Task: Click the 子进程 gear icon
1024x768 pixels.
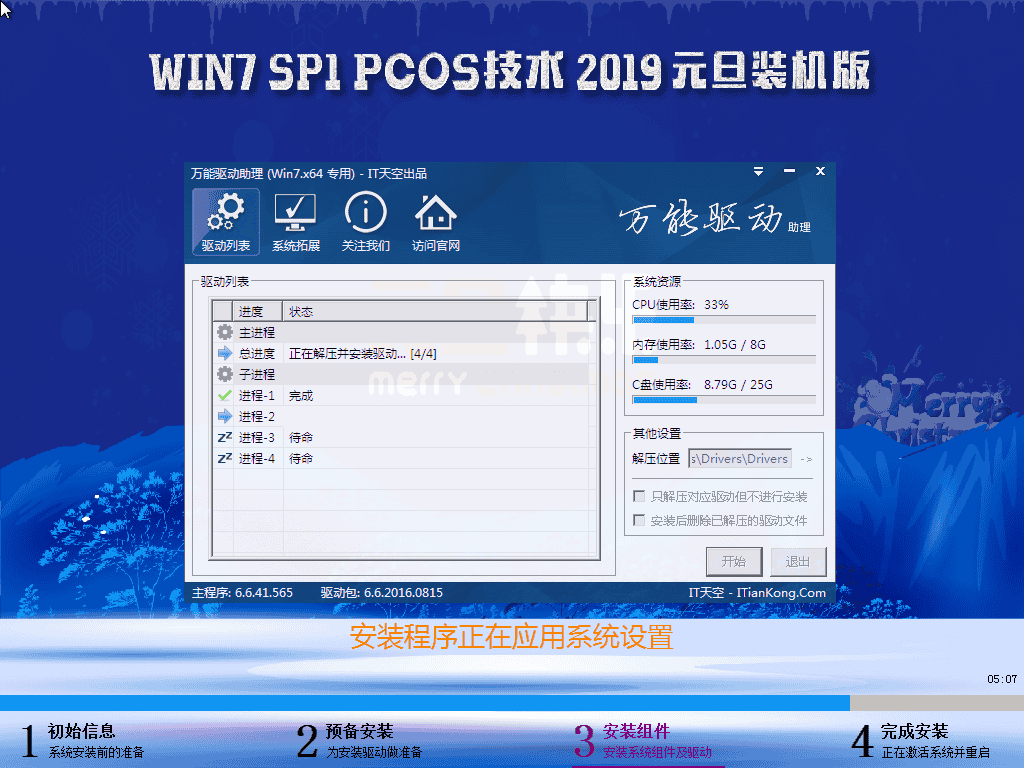Action: (225, 374)
